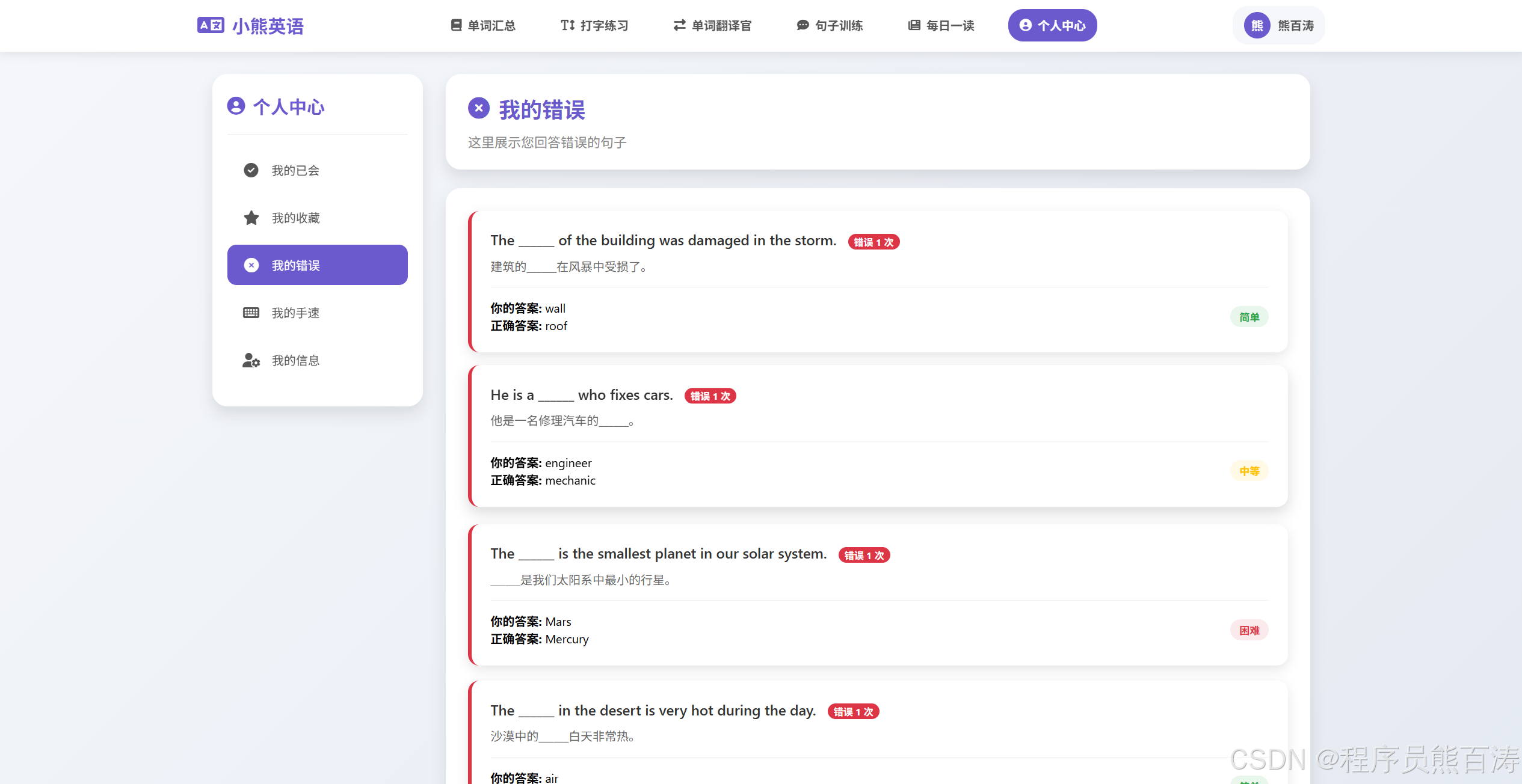Click the check-circle icon beside 我的已会
This screenshot has height=784, width=1522.
[x=251, y=170]
